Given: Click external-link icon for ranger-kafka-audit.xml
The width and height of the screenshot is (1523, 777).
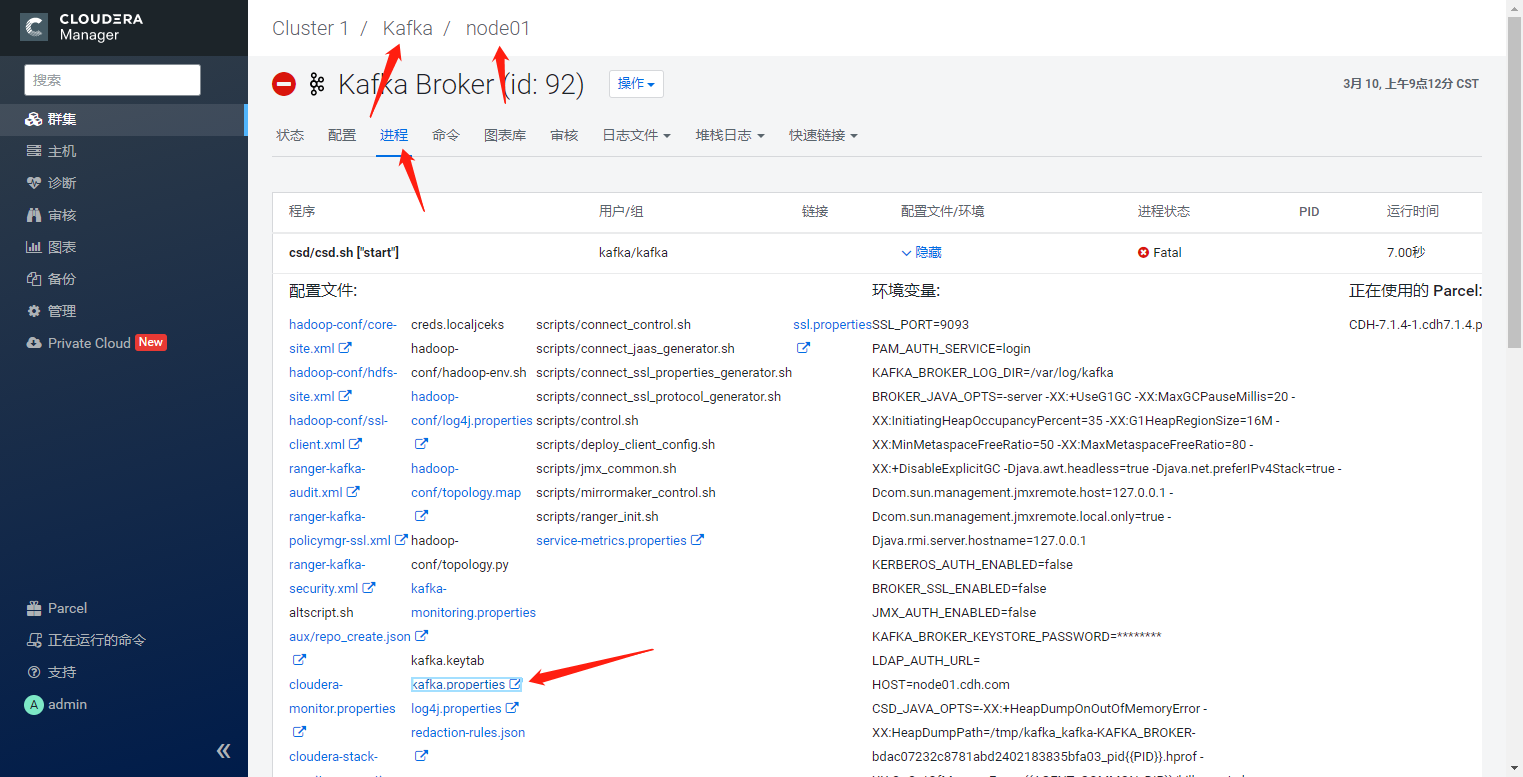Looking at the screenshot, I should [353, 492].
